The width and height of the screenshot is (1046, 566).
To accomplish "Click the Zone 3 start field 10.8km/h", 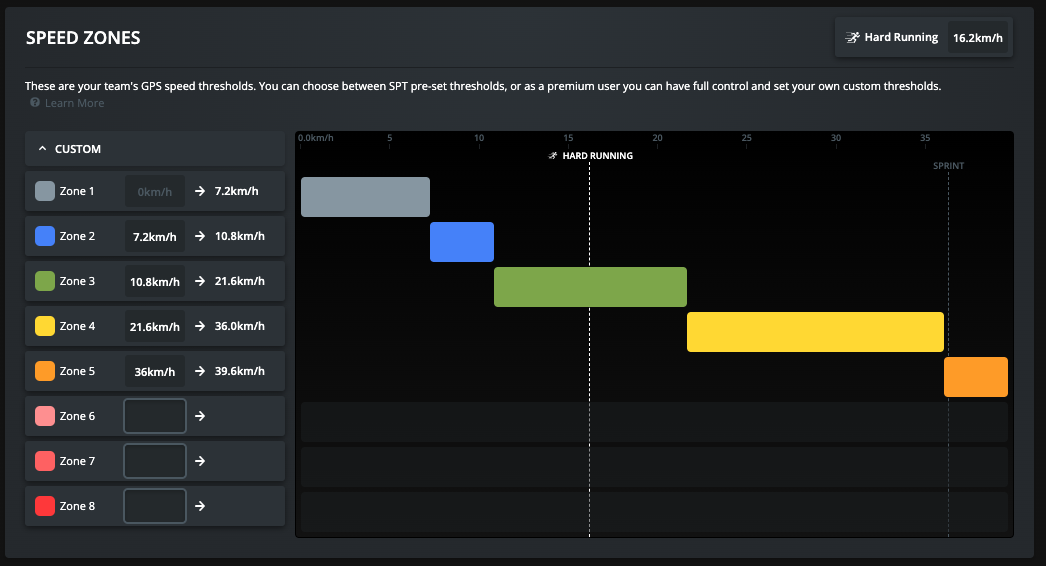I will pyautogui.click(x=155, y=282).
